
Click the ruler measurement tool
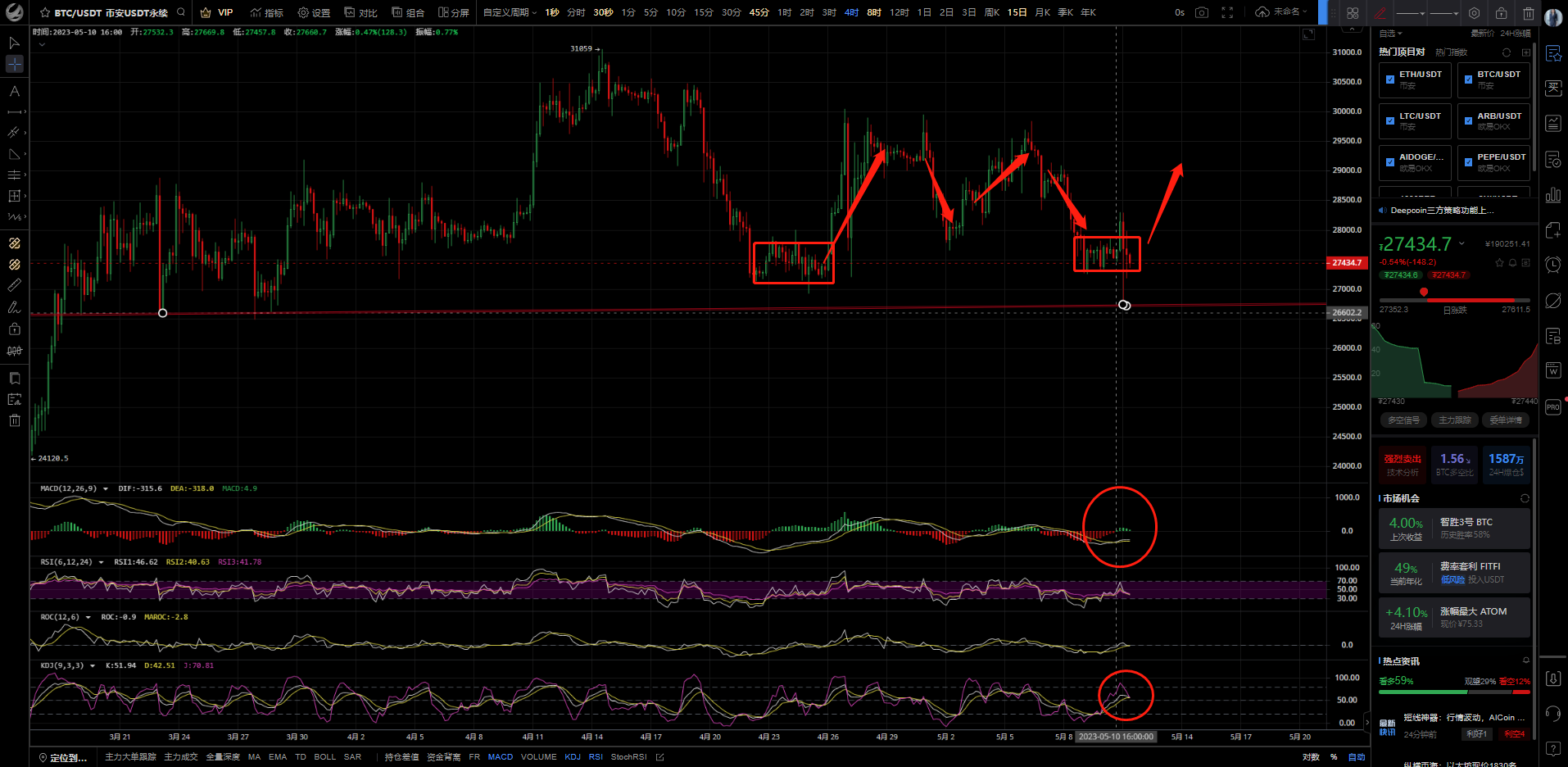[14, 285]
